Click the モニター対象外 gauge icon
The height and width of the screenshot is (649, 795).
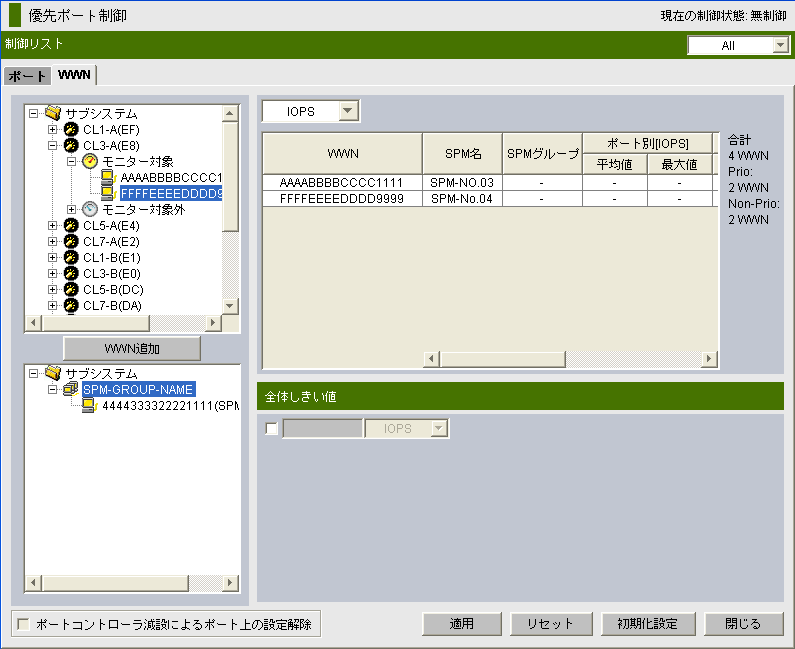(x=90, y=209)
